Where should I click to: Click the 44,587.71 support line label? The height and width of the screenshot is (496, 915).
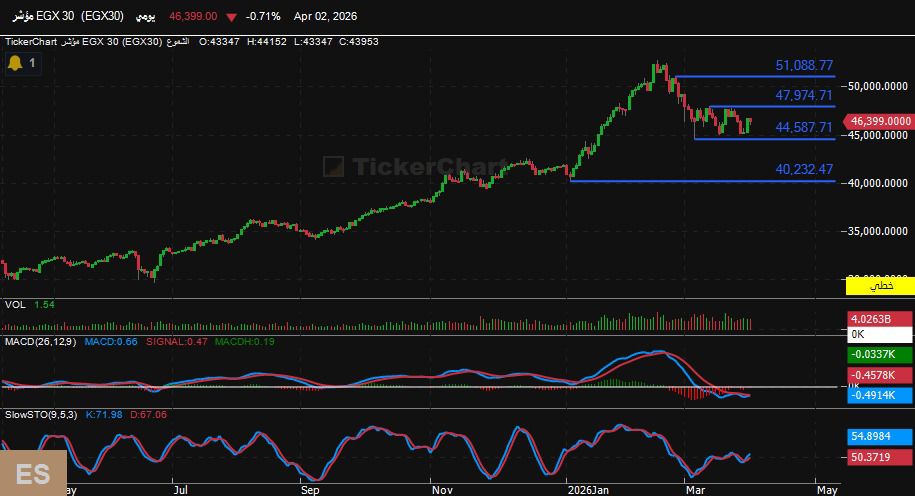804,127
